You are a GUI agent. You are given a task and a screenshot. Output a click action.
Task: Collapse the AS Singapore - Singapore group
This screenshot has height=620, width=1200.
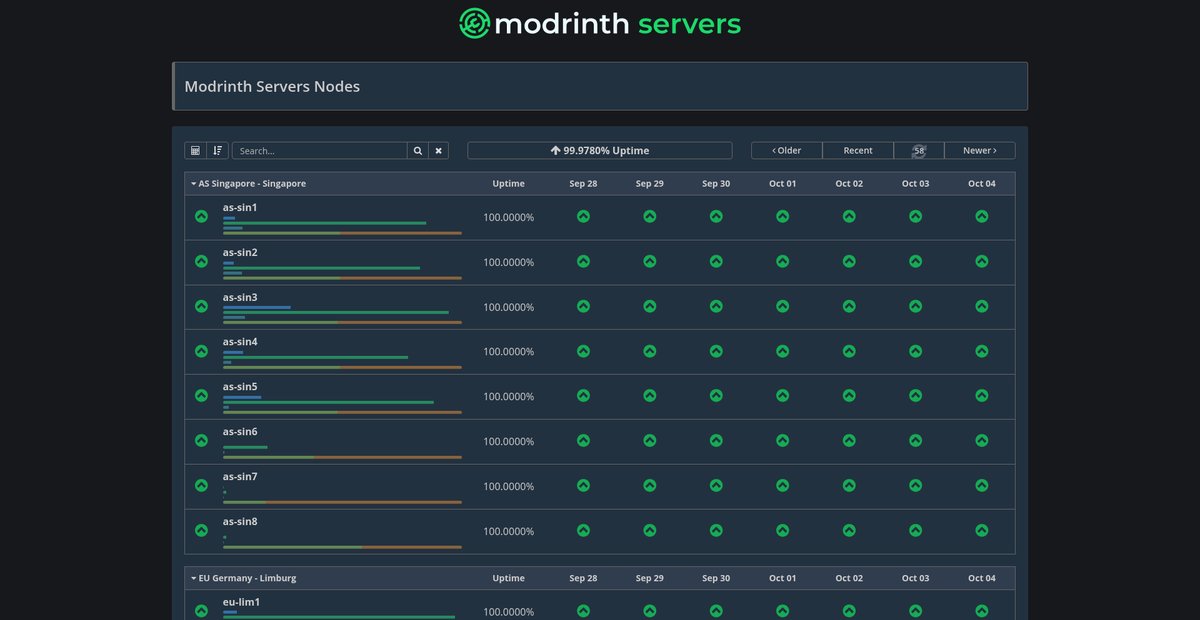click(x=248, y=184)
